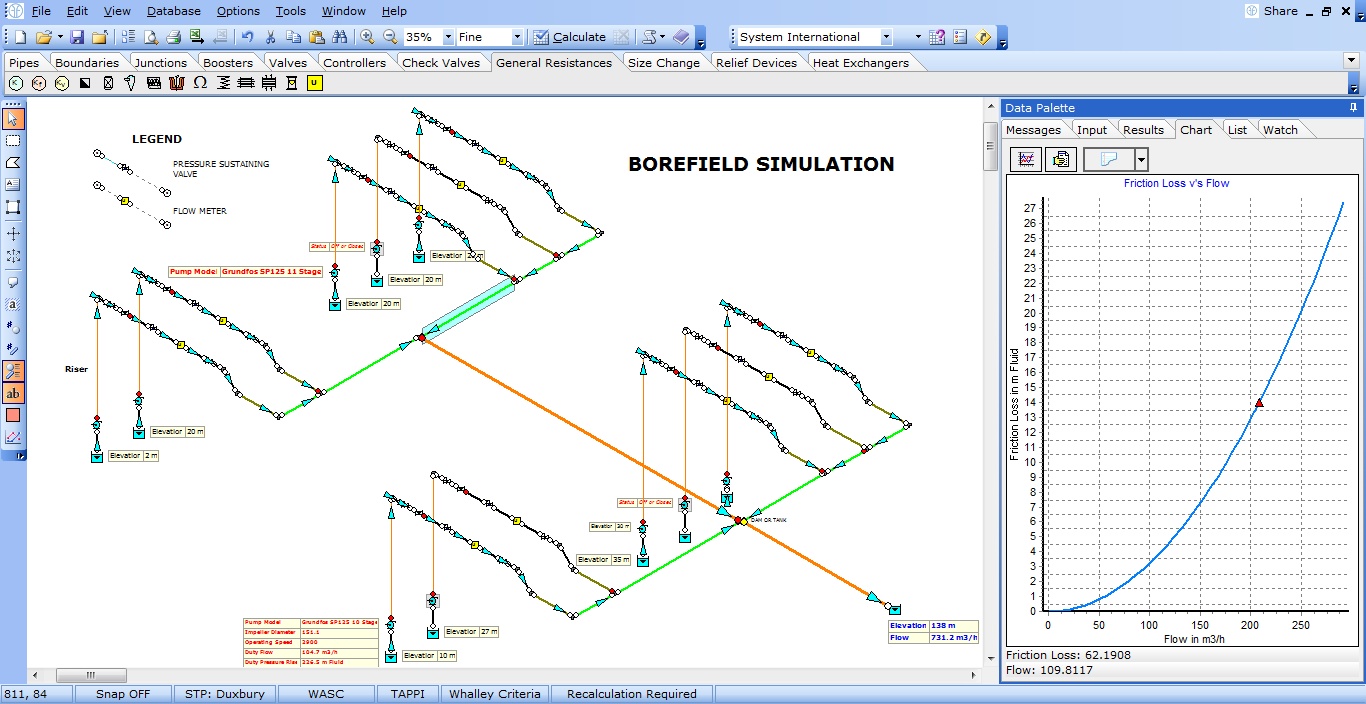Click the Zoom In magnifier
Screen dimensions: 1366x704
tap(367, 37)
